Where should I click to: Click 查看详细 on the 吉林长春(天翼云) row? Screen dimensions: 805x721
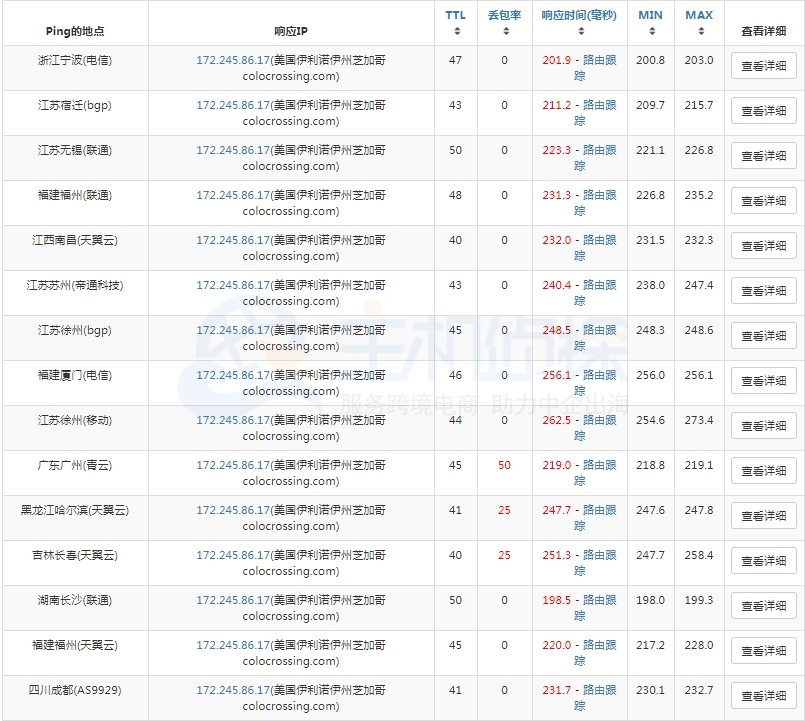[x=764, y=562]
